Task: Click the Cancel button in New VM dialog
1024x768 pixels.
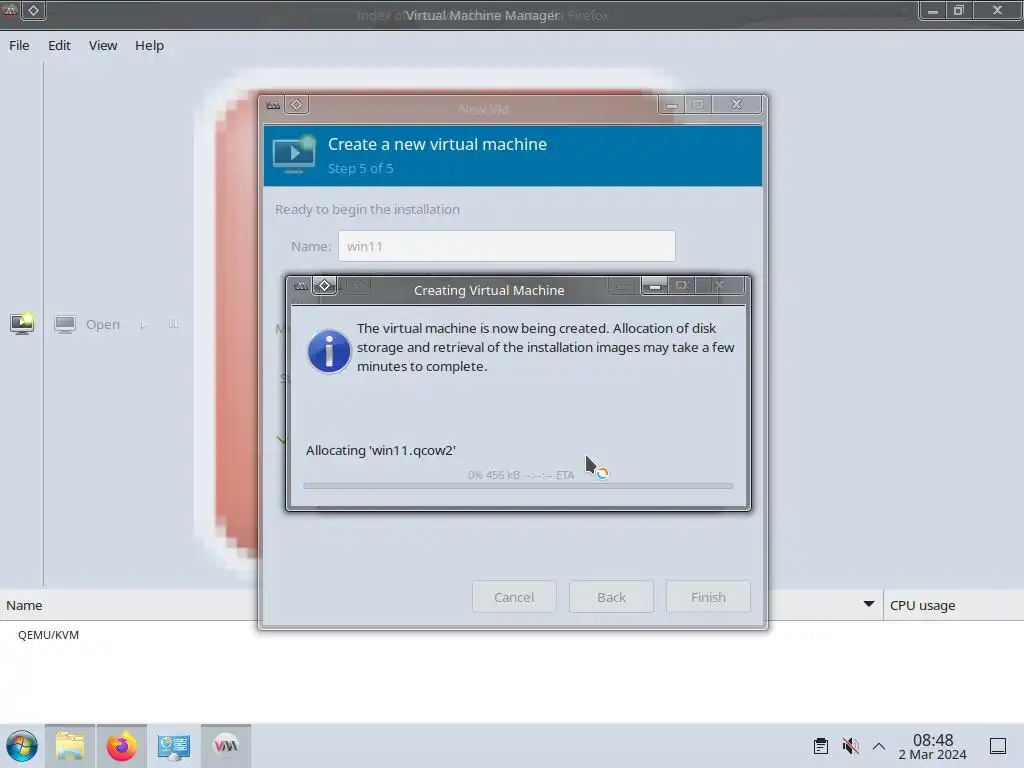Action: [514, 597]
